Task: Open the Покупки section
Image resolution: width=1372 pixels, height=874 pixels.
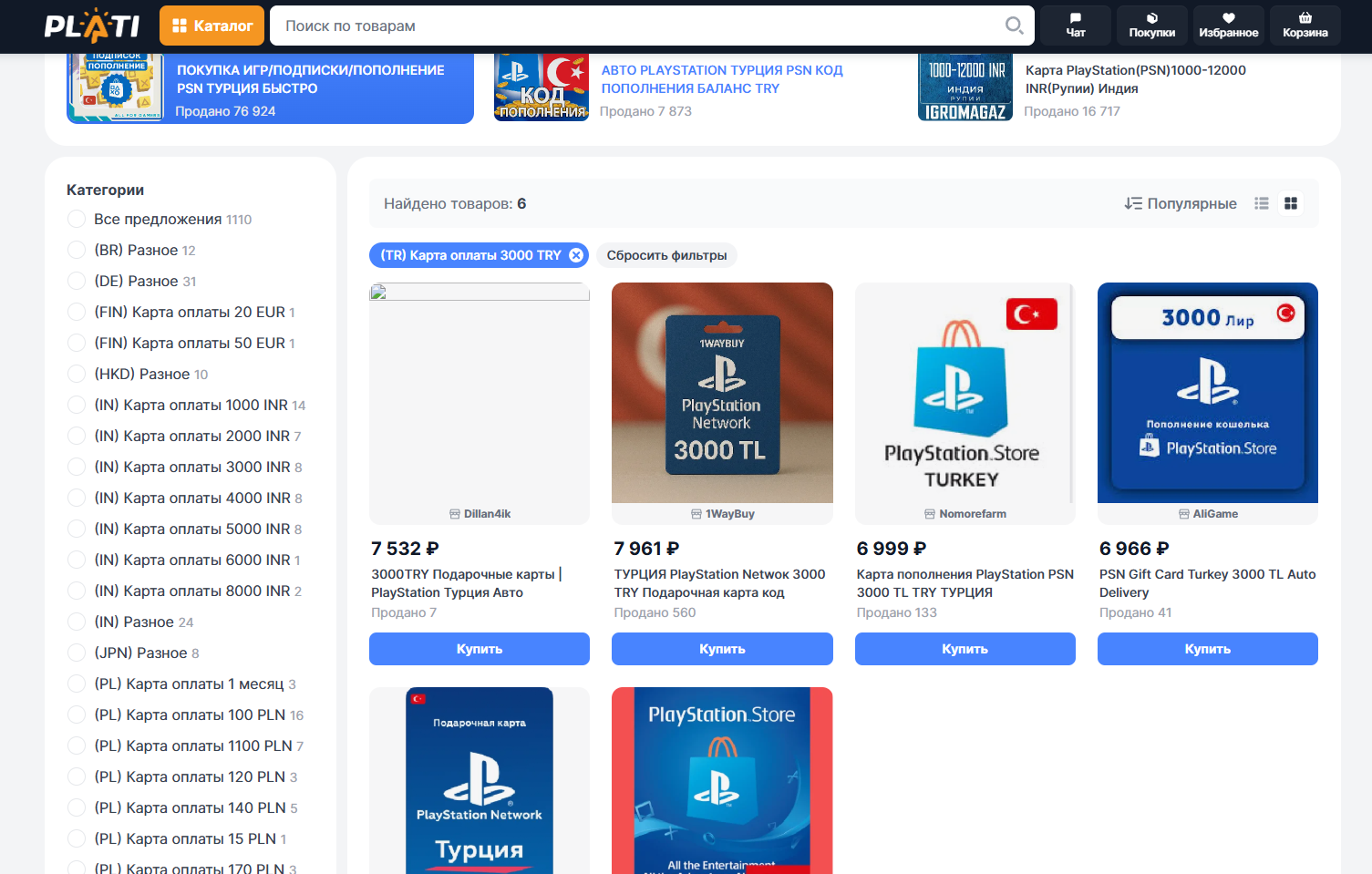Action: (x=1152, y=26)
